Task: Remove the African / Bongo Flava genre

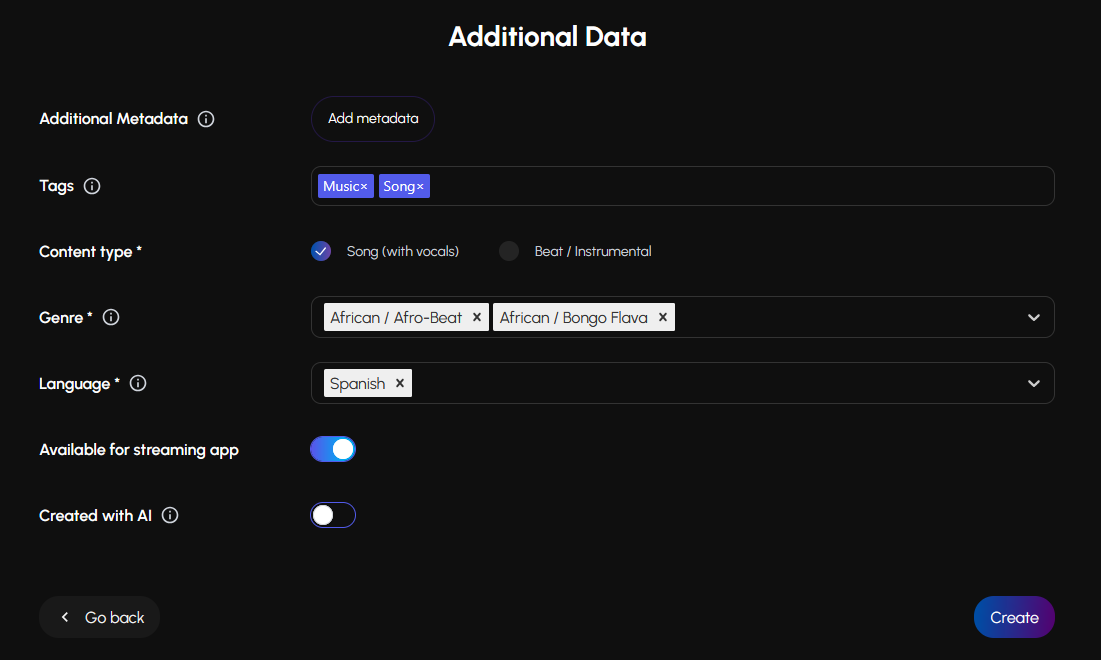Action: (x=662, y=318)
